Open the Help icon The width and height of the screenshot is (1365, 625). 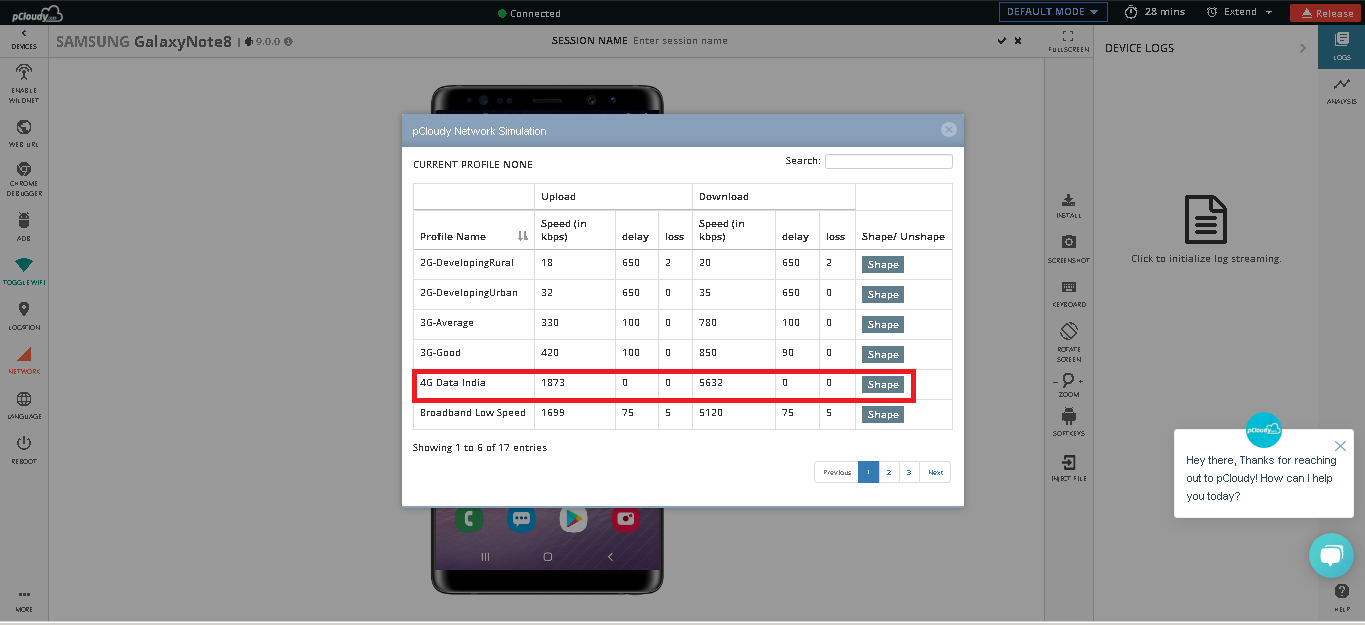click(1341, 597)
